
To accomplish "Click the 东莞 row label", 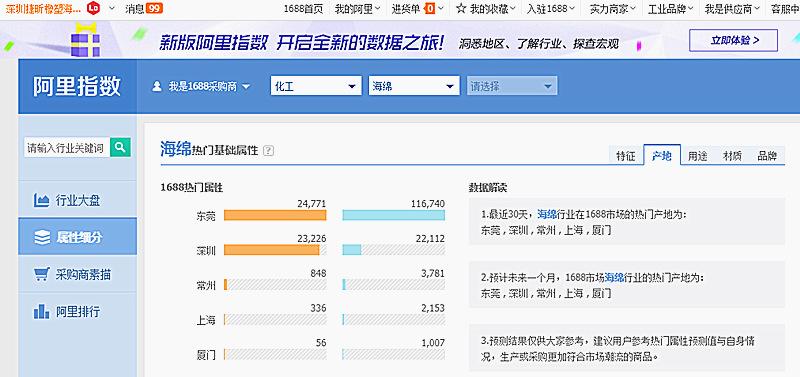I will tap(206, 216).
